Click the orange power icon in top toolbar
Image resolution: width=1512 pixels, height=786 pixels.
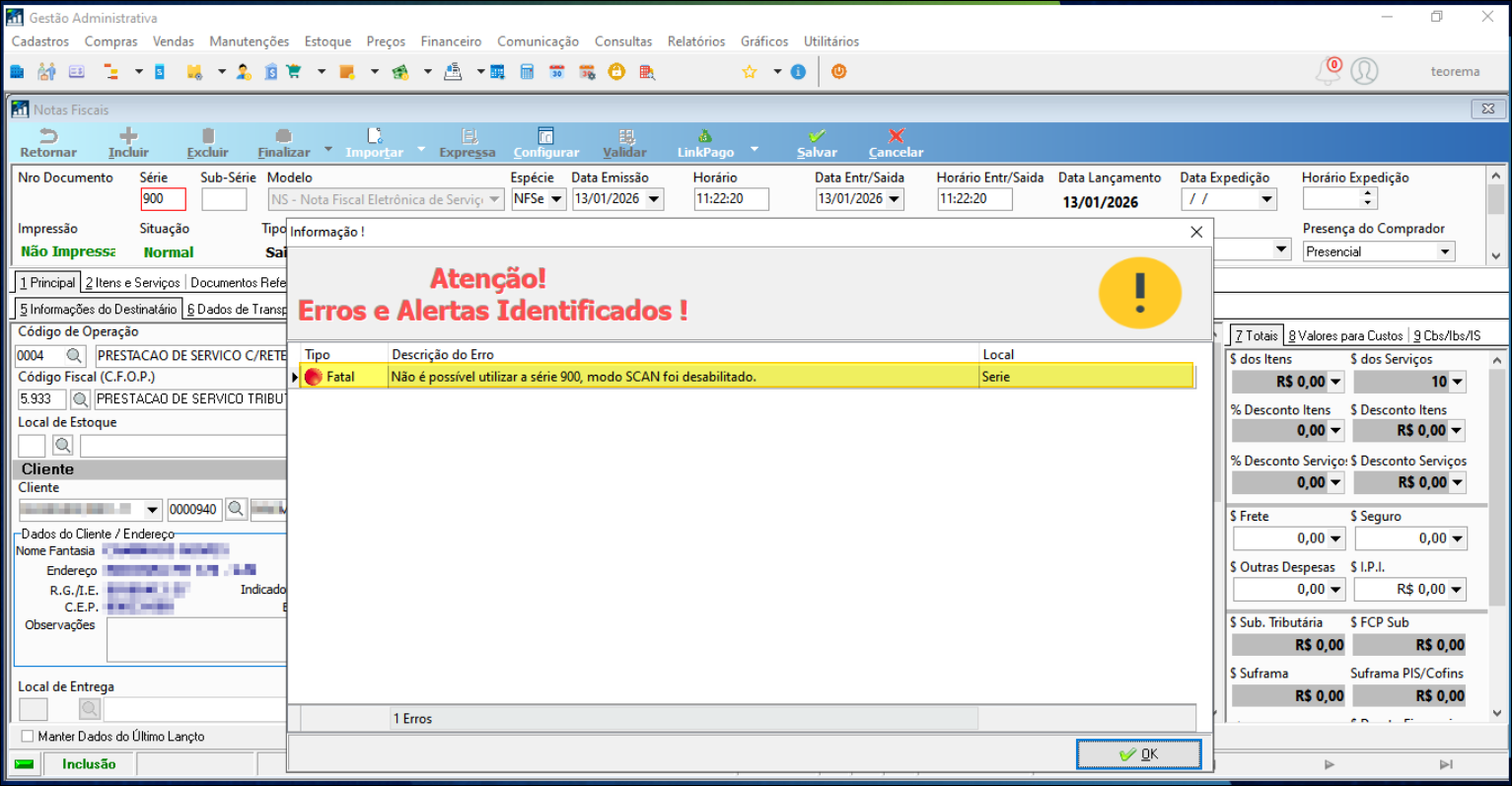point(838,72)
